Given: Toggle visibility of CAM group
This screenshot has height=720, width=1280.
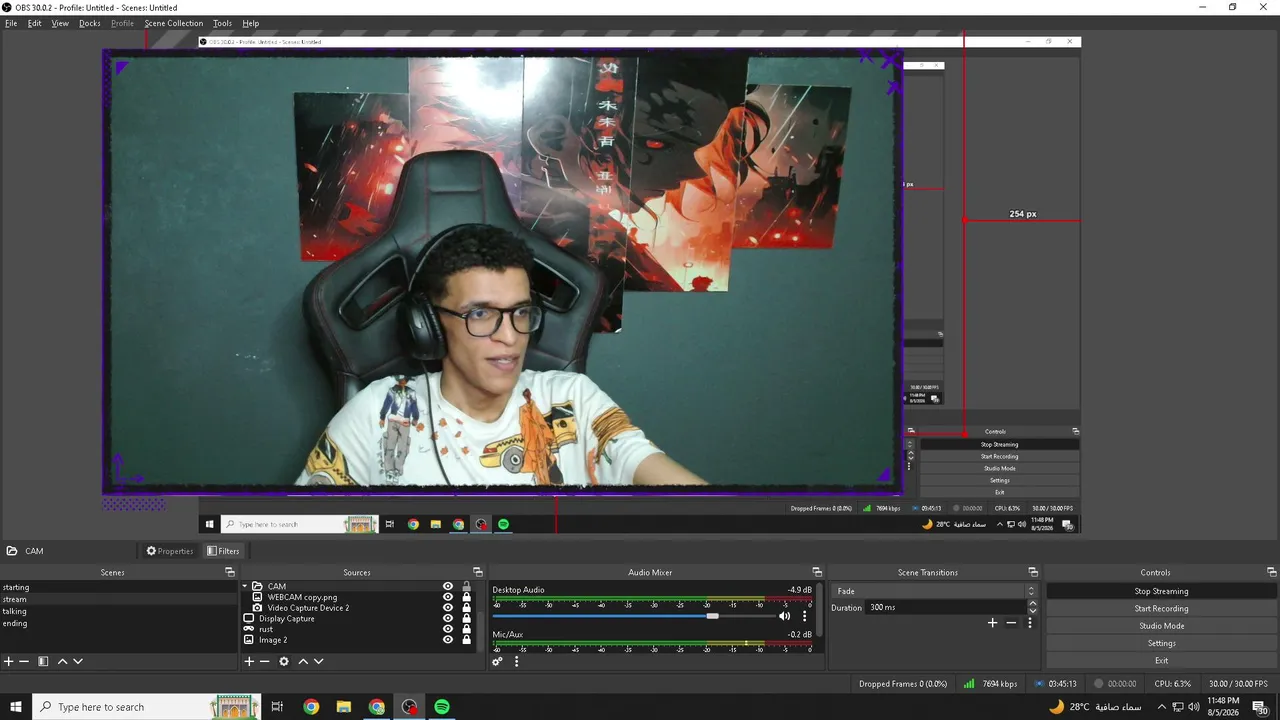Looking at the screenshot, I should (448, 587).
